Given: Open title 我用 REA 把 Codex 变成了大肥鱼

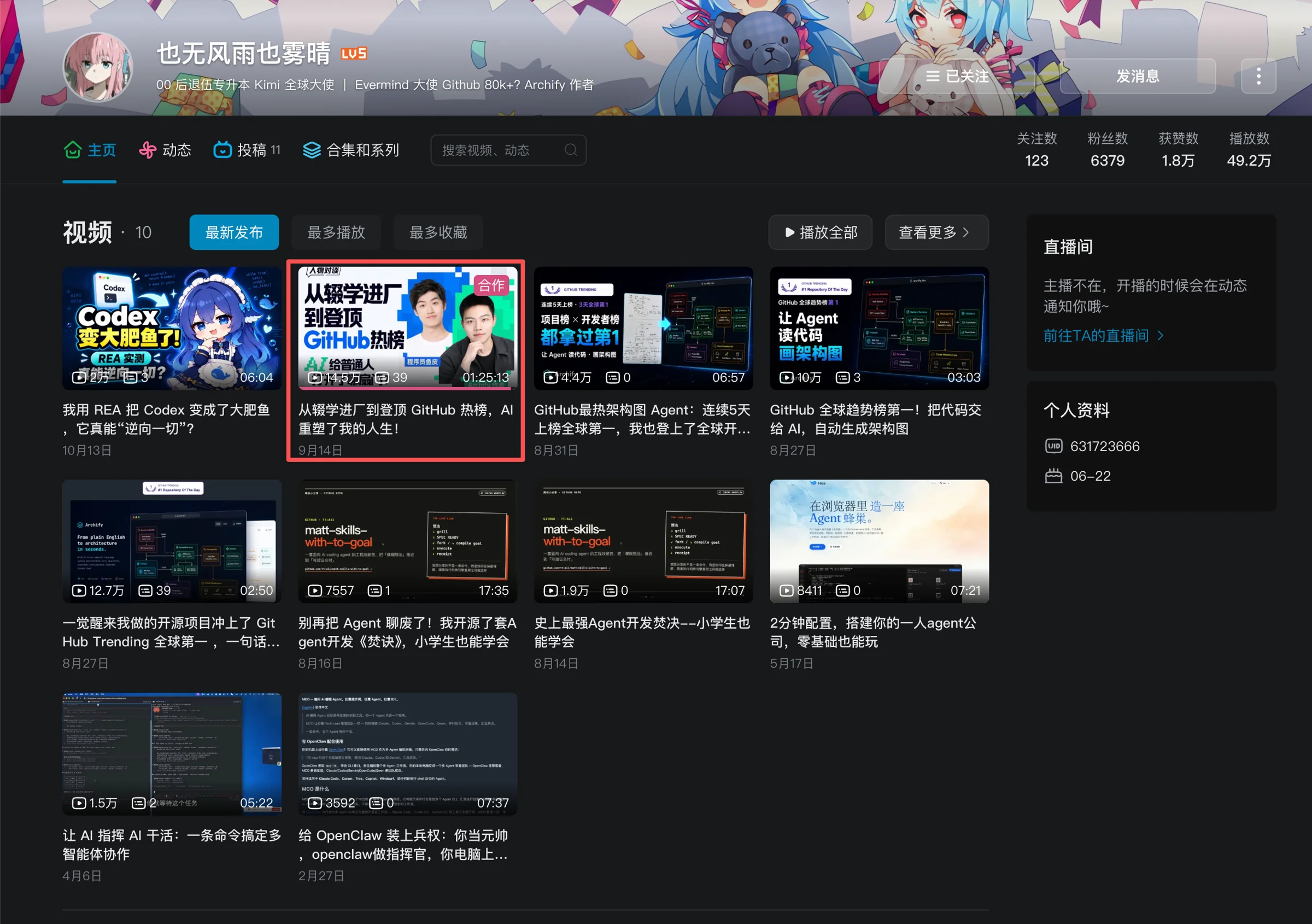Looking at the screenshot, I should click(x=166, y=419).
